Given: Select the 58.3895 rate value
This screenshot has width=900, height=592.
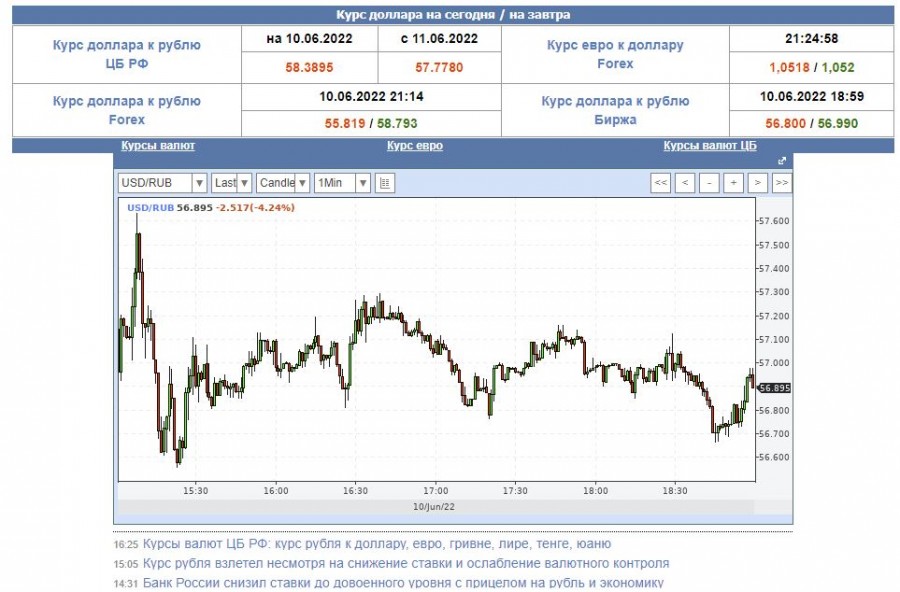Looking at the screenshot, I should (309, 68).
